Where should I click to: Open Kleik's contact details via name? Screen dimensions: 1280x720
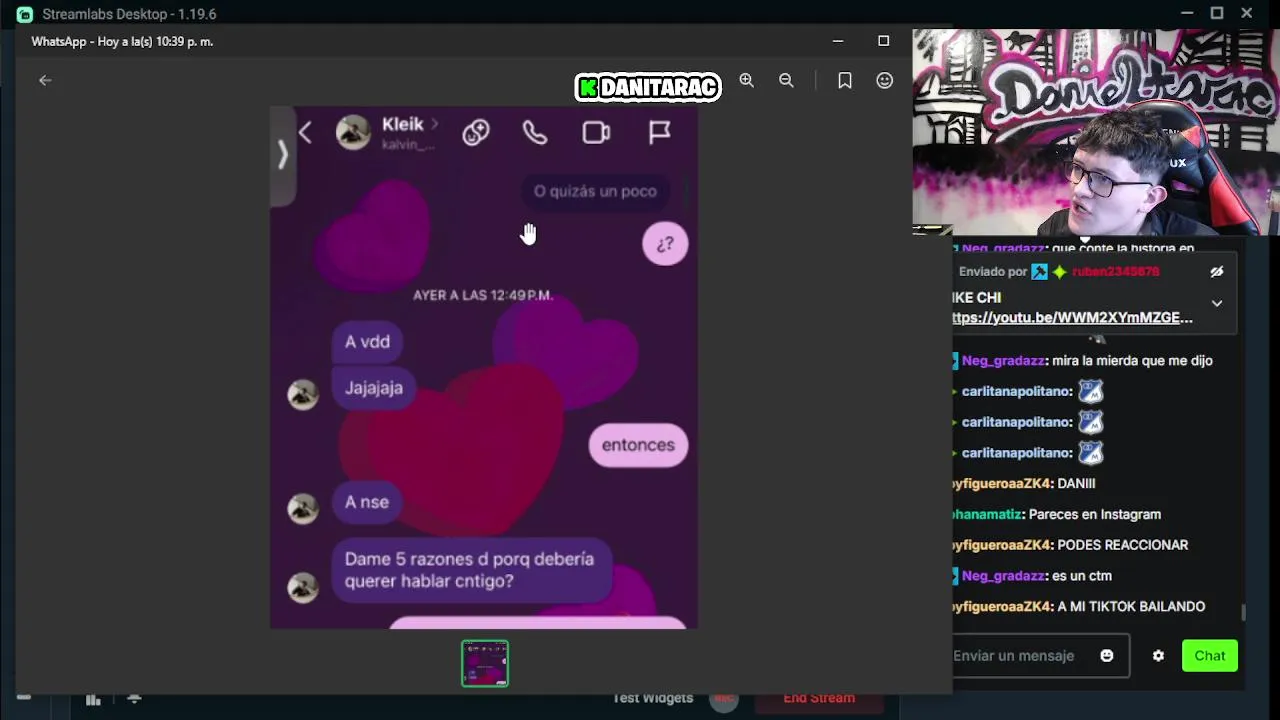[x=409, y=125]
